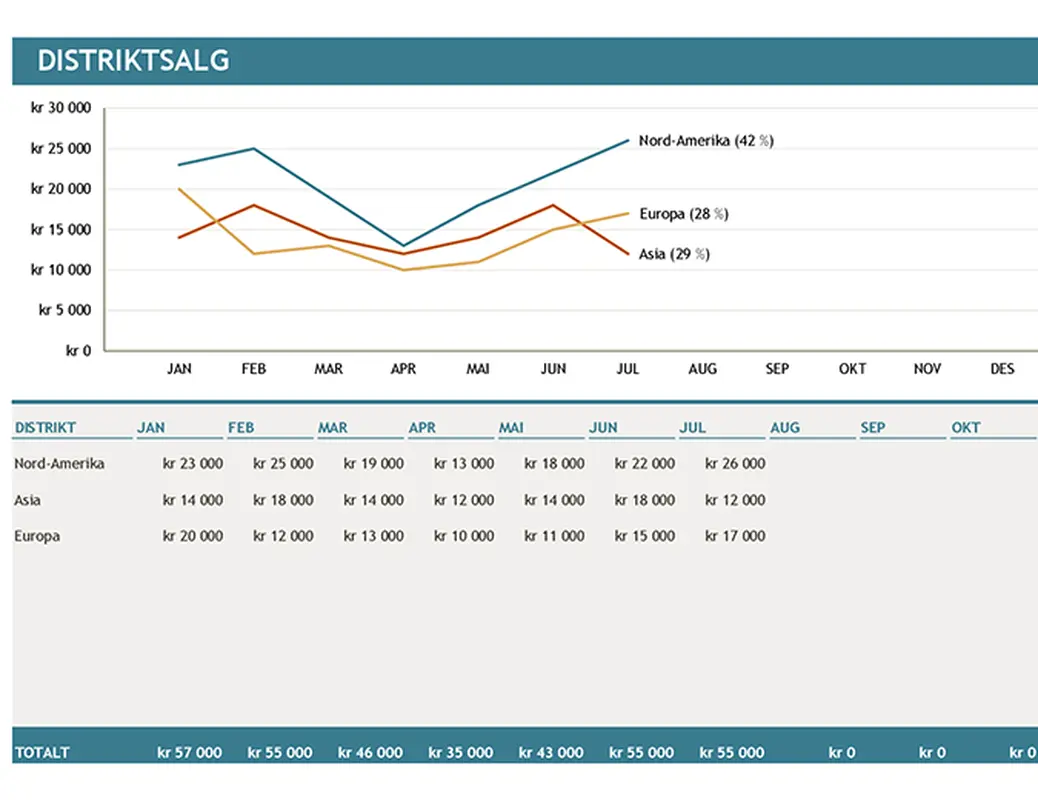Click the APR column header in table
This screenshot has width=1038, height=800.
422,427
